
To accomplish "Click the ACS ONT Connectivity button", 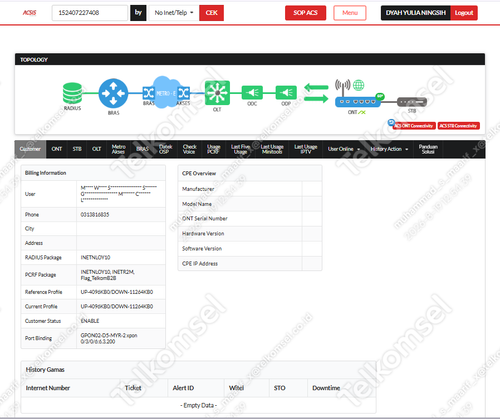I will pyautogui.click(x=414, y=126).
